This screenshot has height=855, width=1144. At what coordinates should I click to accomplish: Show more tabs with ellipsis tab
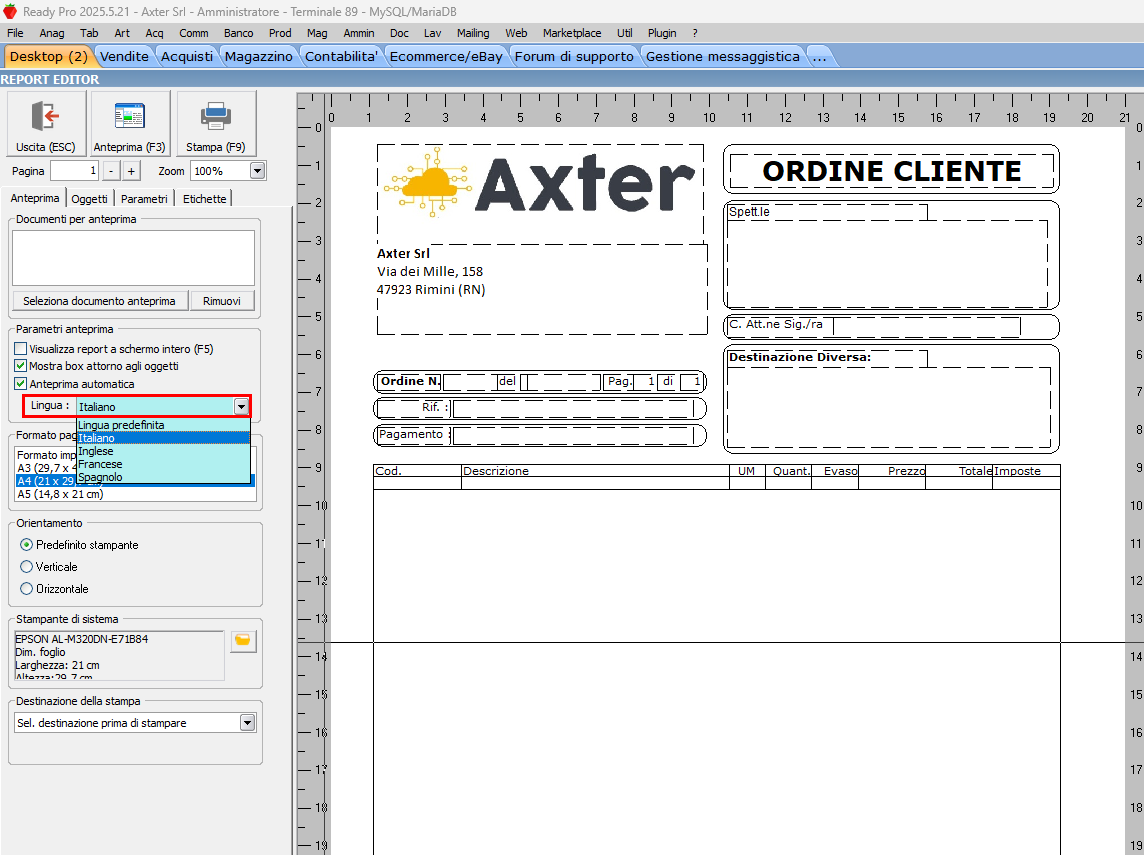point(820,56)
